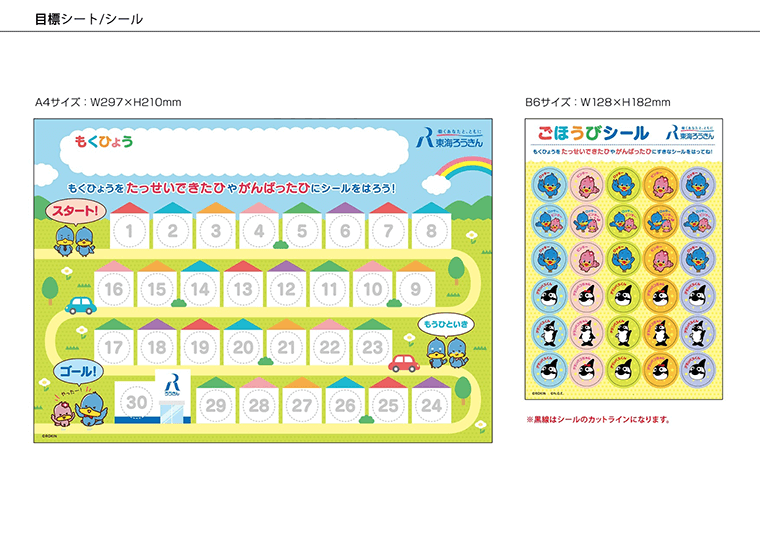
Task: Click house number 20
Action: tap(243, 342)
